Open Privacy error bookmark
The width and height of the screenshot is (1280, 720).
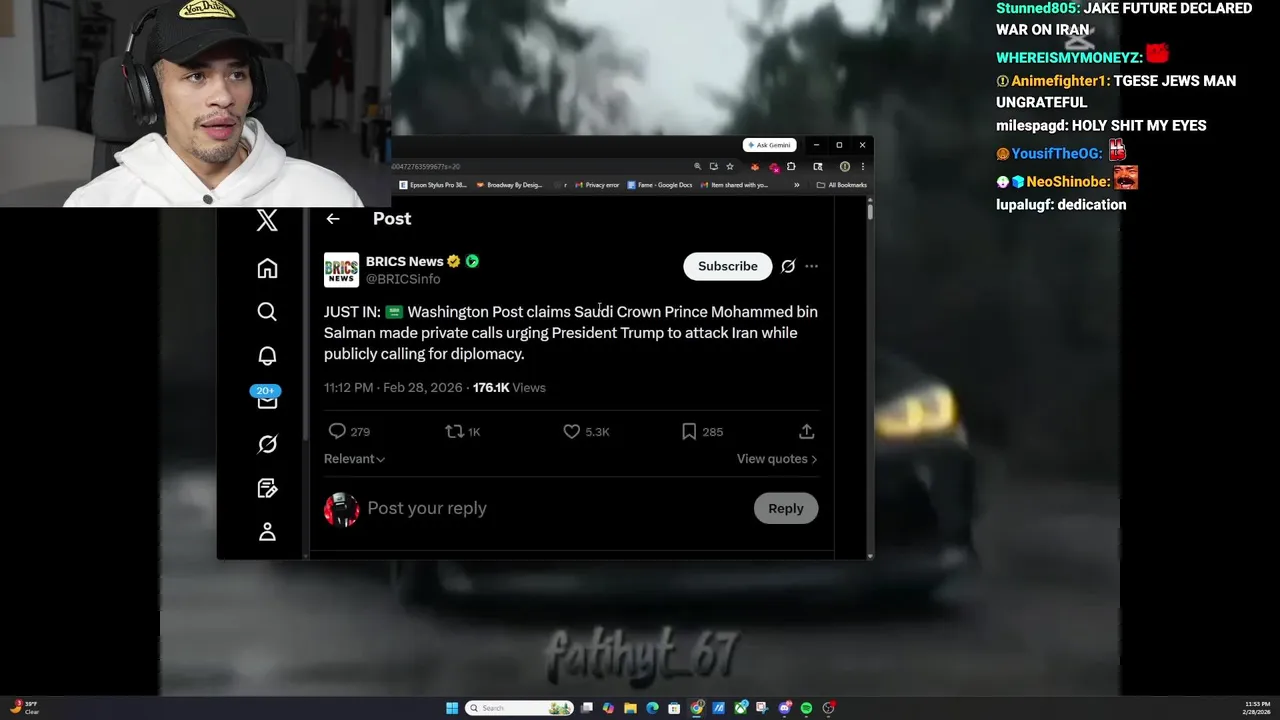point(597,185)
